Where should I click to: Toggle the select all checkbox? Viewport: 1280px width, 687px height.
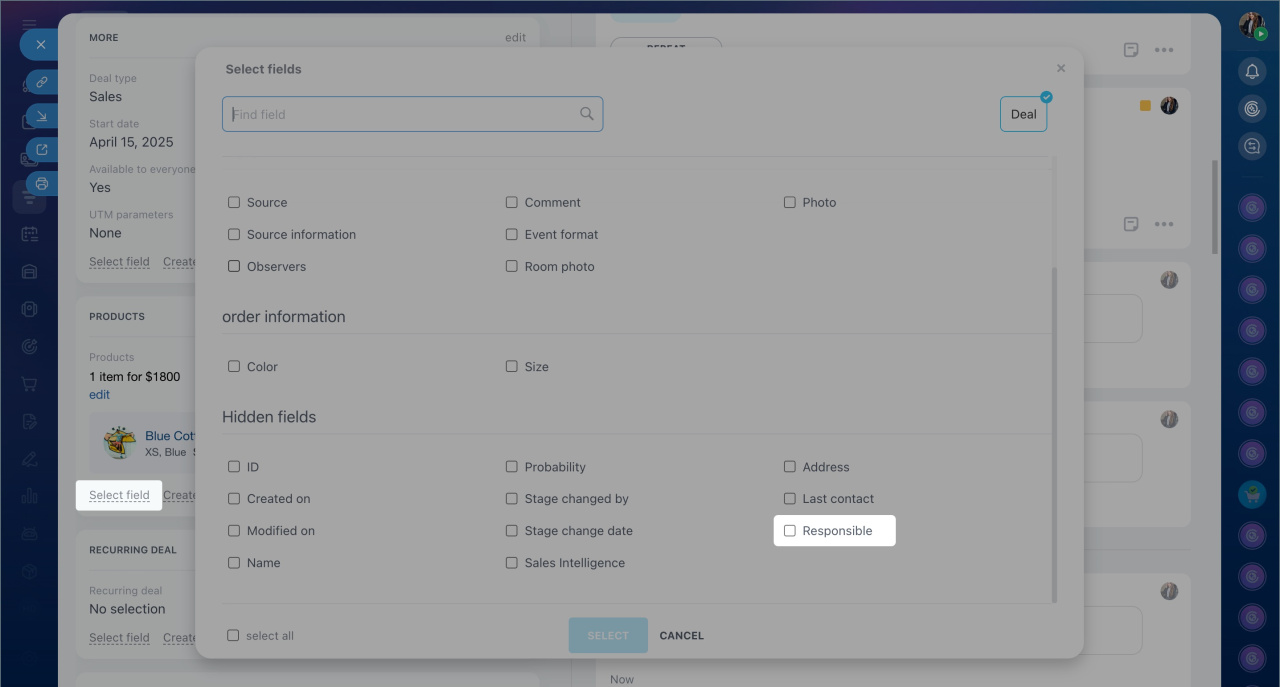[x=234, y=636]
